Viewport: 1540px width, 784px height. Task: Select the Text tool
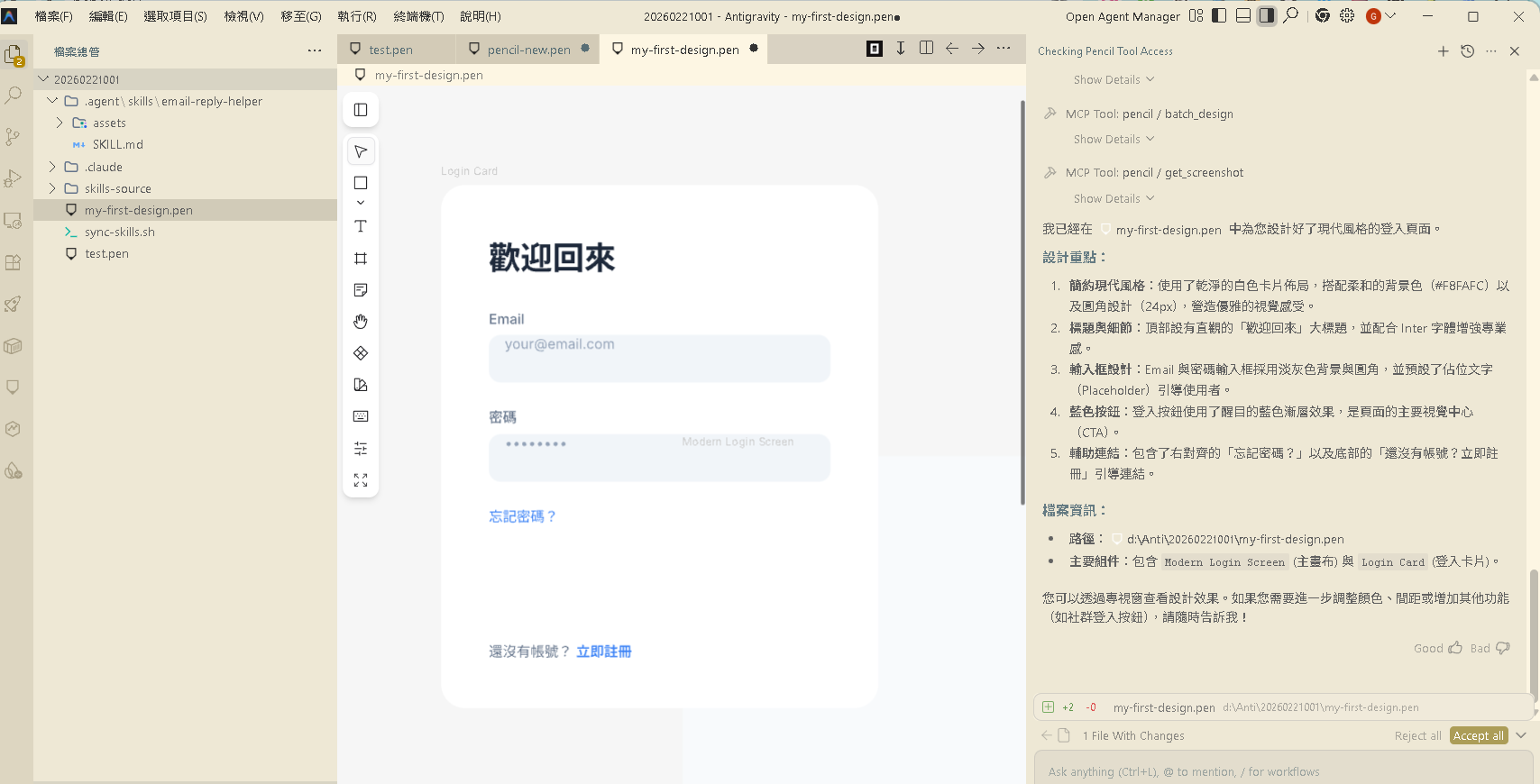point(361,226)
